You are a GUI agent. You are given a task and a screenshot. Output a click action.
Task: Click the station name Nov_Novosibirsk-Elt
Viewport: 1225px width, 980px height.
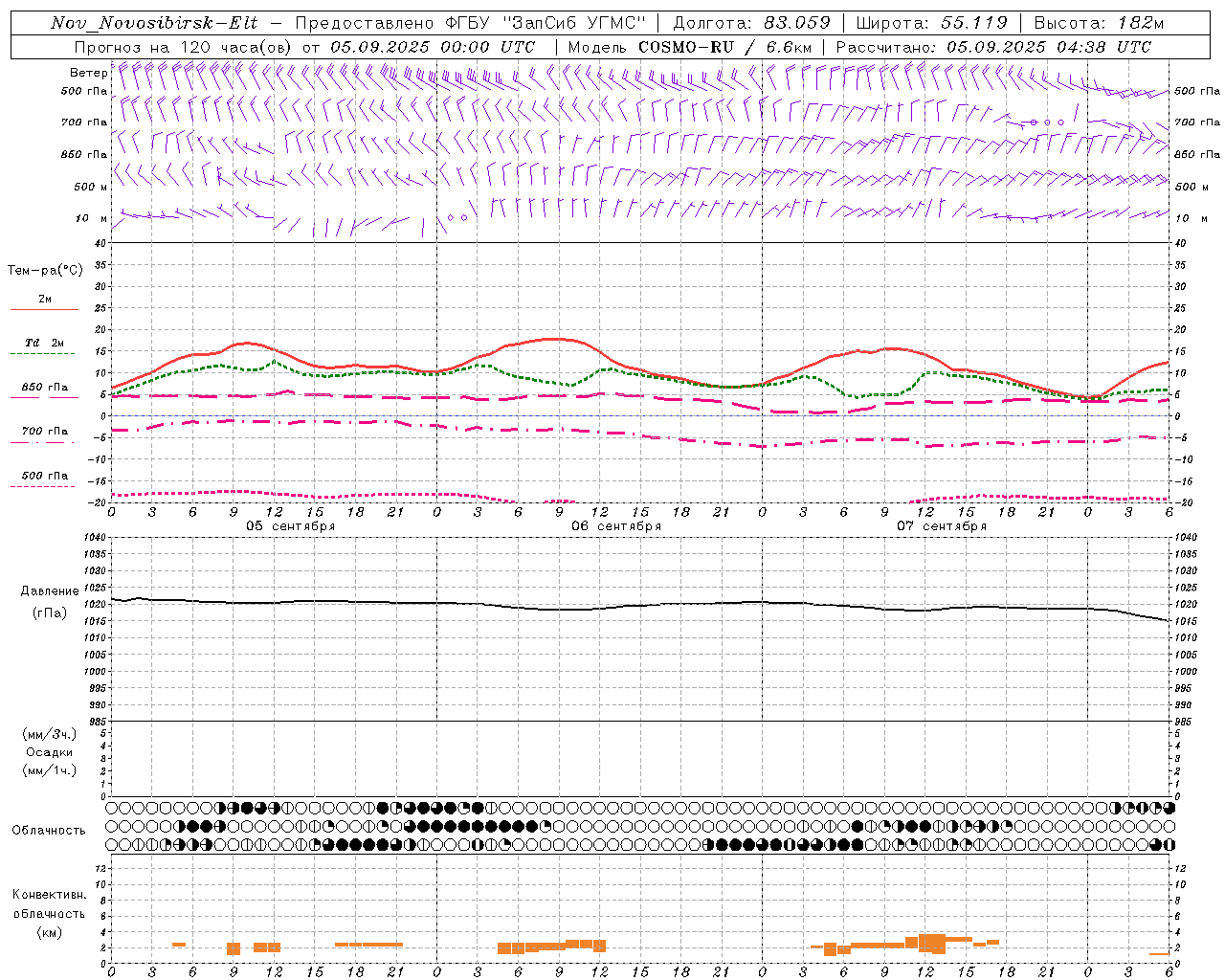[153, 23]
